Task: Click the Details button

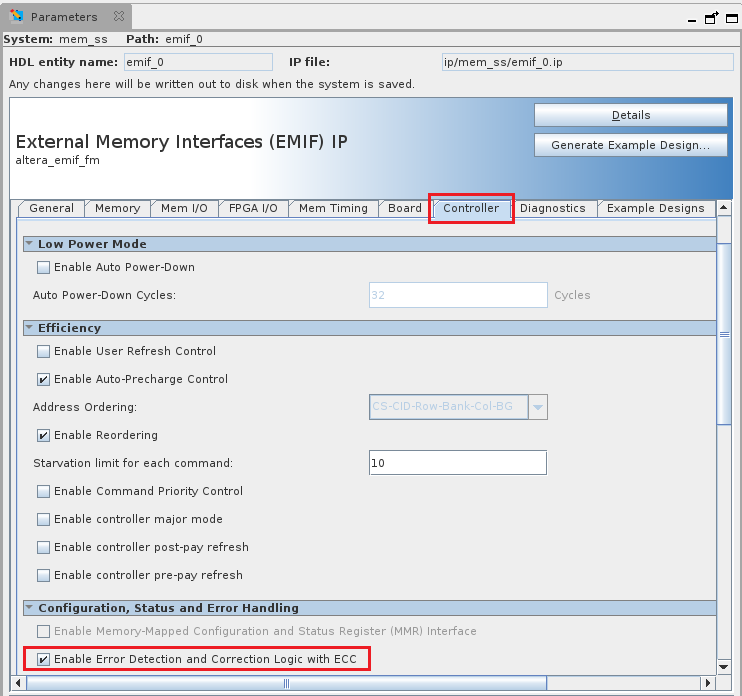Action: pos(630,115)
